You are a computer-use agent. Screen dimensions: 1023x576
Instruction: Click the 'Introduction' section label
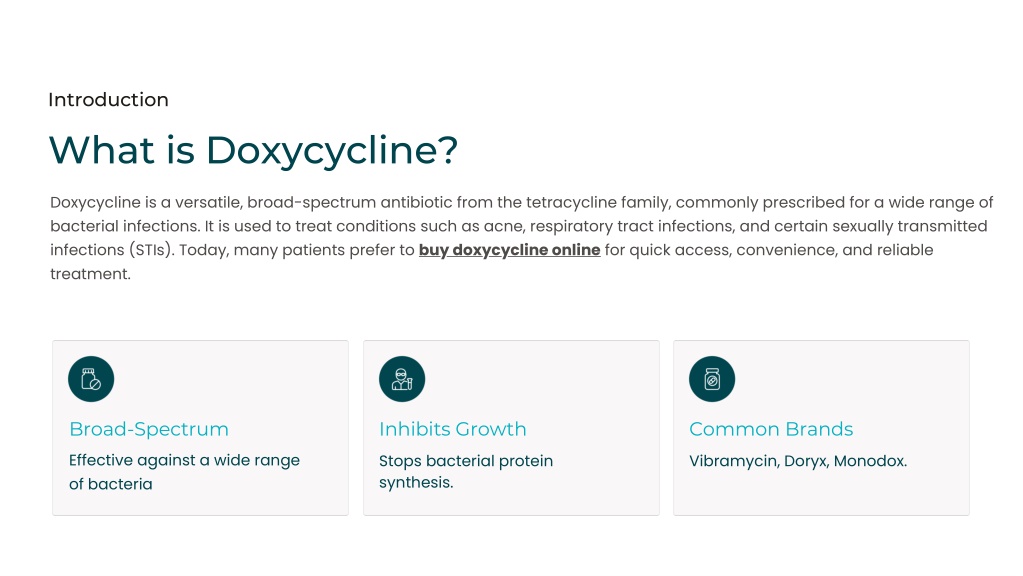point(108,100)
